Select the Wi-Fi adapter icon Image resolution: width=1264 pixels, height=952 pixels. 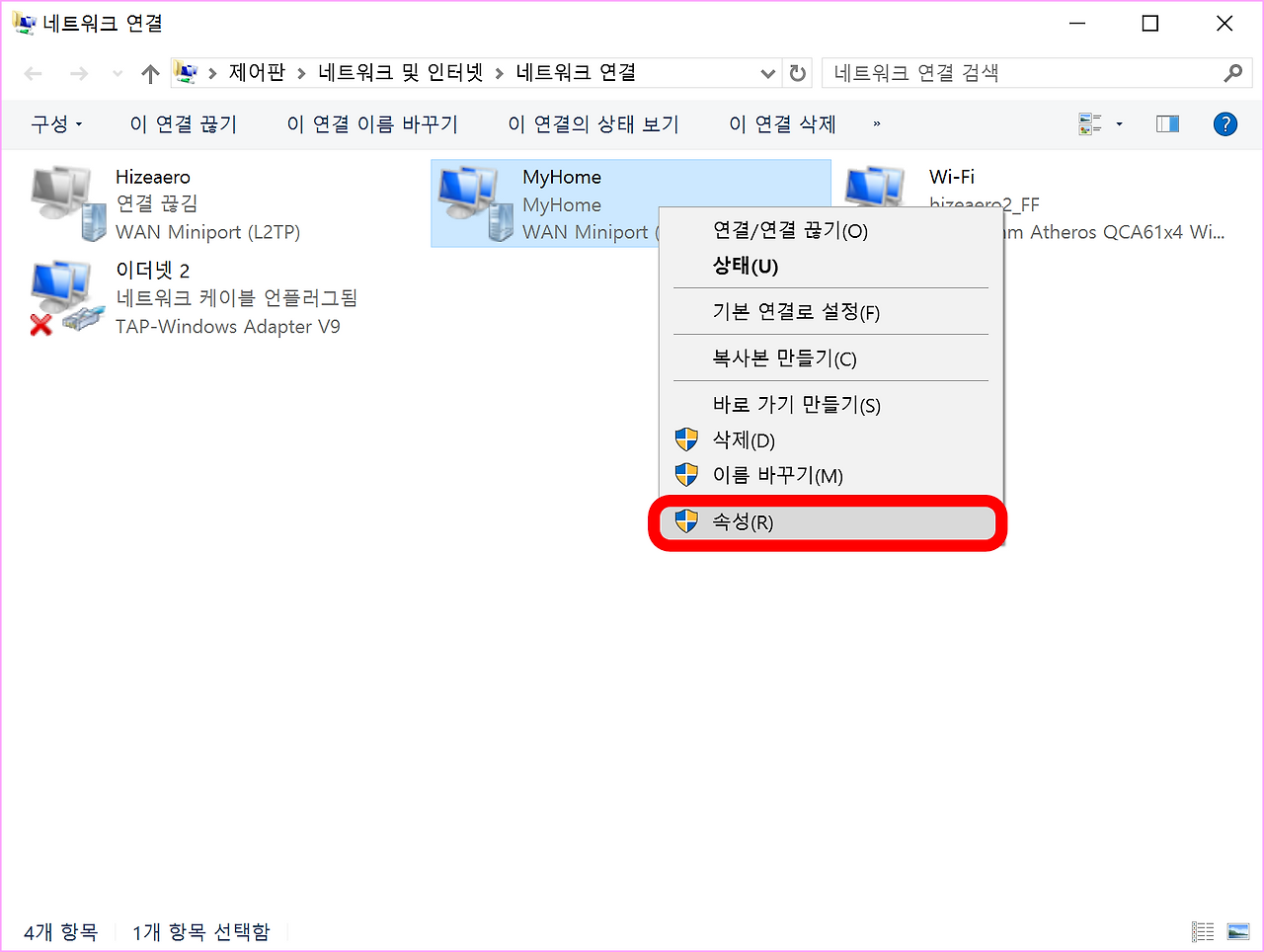[x=875, y=186]
